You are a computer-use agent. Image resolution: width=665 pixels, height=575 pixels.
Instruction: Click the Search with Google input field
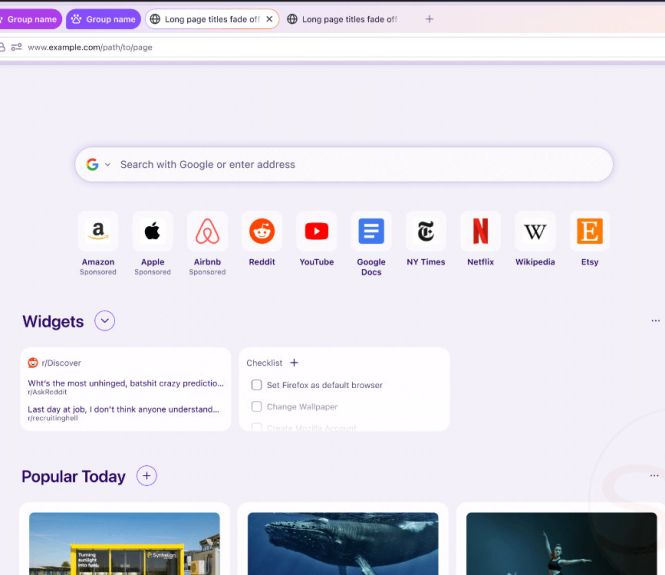pos(344,165)
